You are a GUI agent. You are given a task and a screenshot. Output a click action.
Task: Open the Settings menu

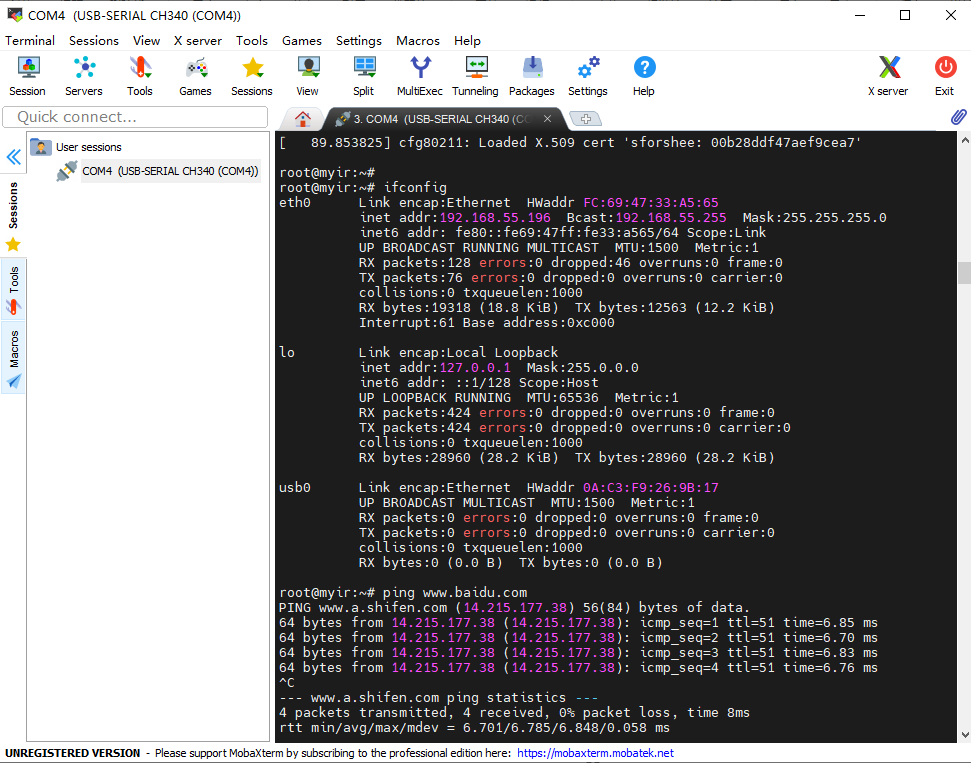pos(359,41)
